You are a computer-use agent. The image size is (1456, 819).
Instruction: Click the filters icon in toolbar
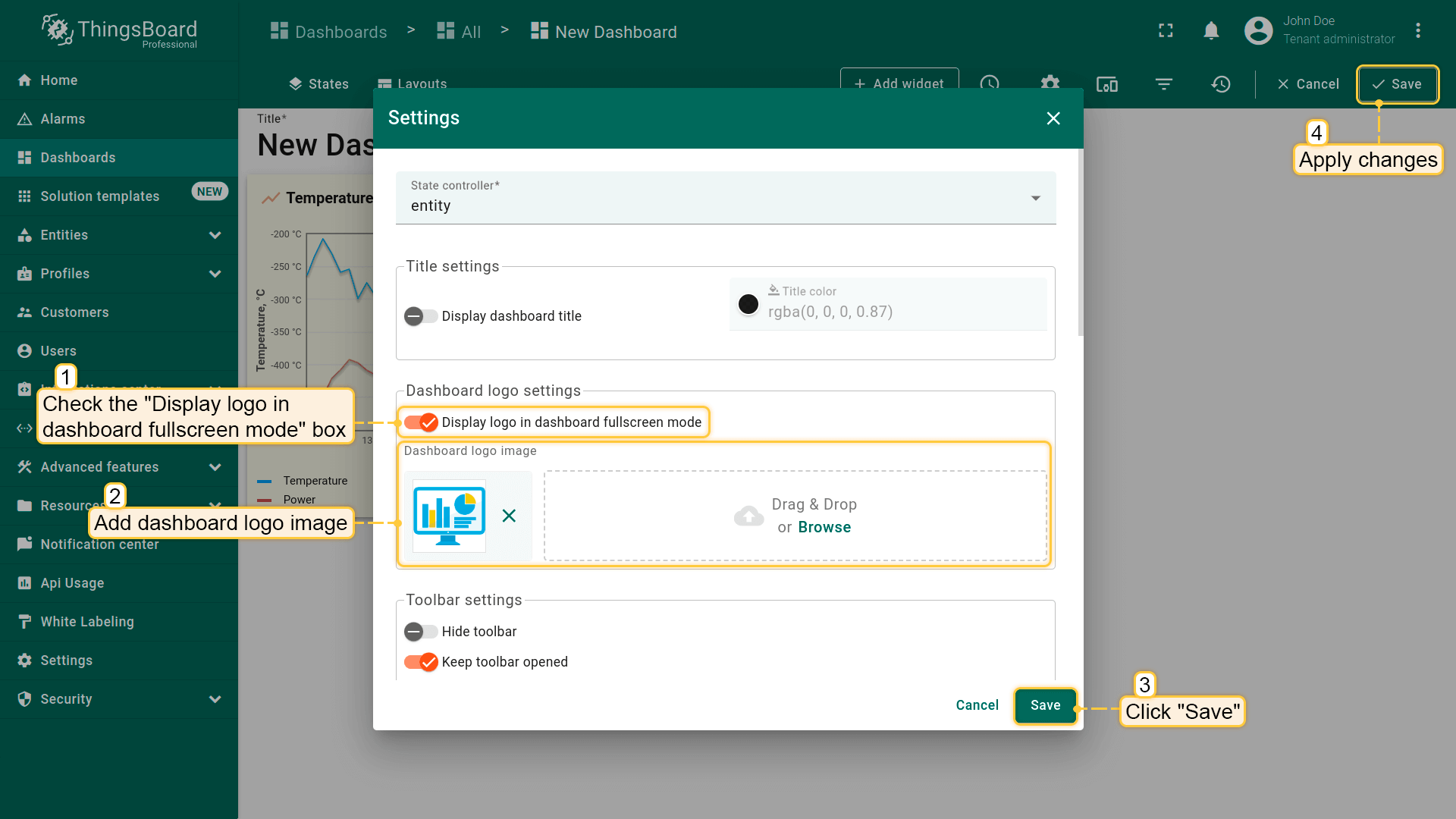(x=1164, y=84)
